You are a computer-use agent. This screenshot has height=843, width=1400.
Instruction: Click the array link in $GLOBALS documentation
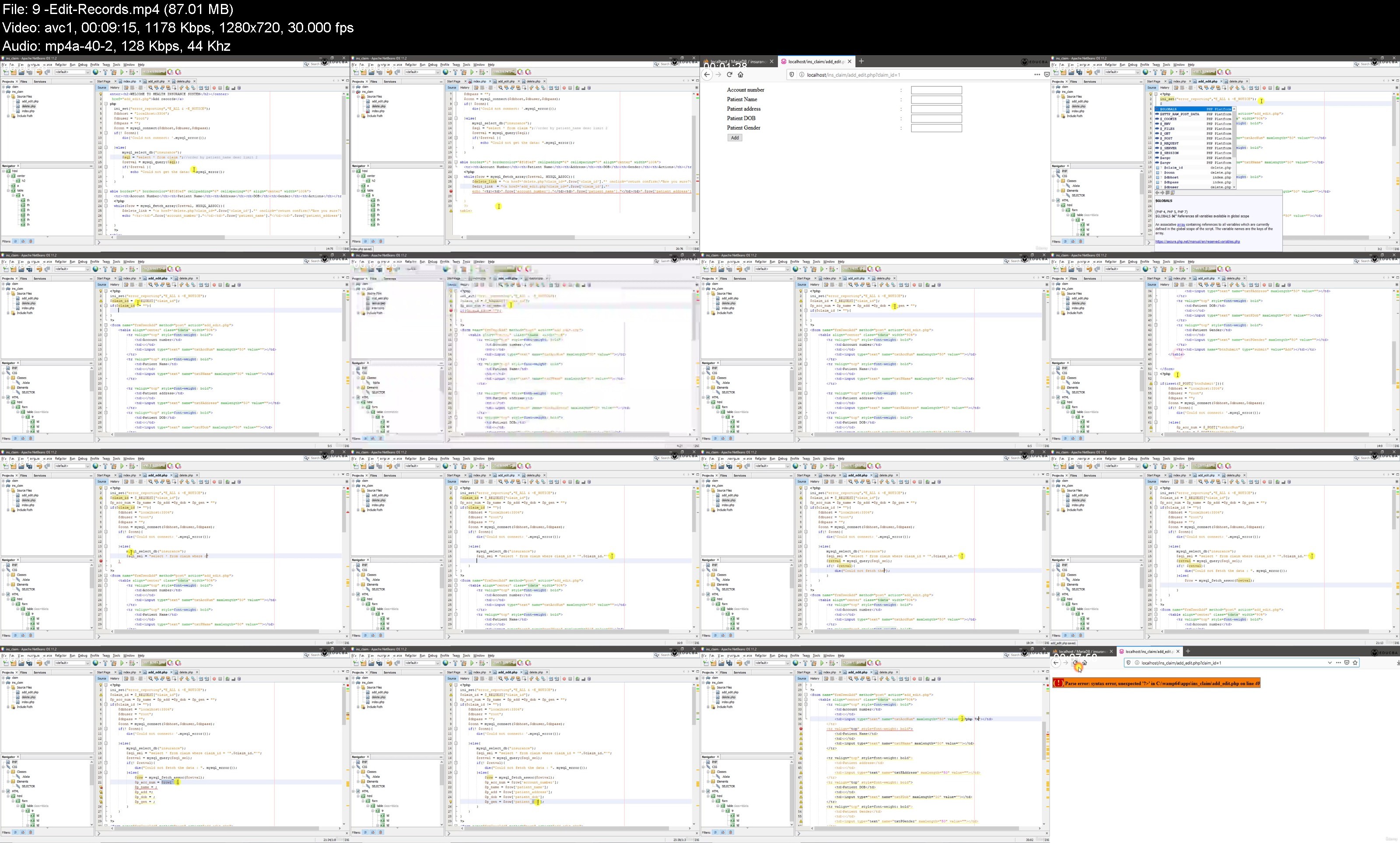click(x=1181, y=225)
